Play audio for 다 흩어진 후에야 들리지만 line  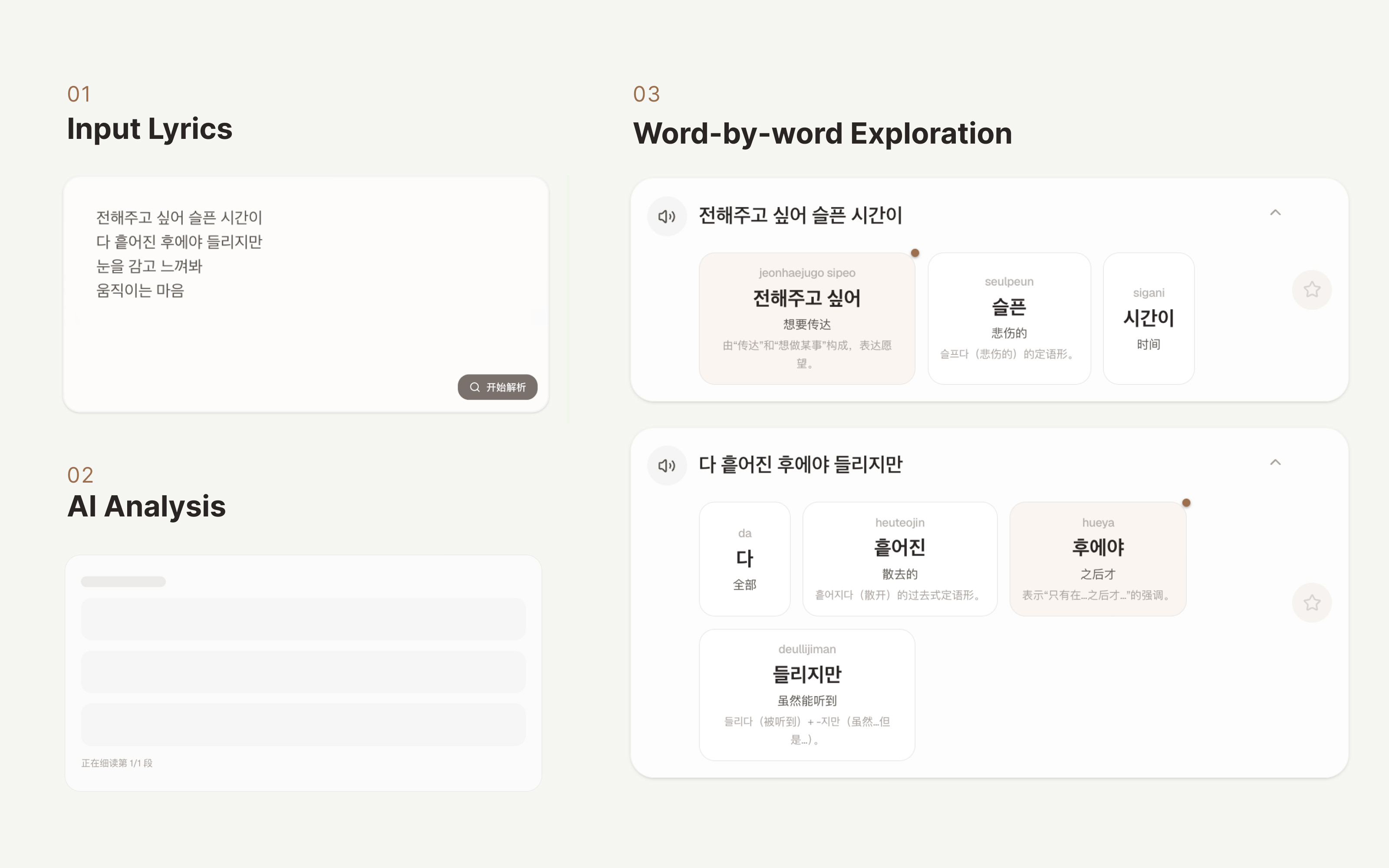point(667,466)
